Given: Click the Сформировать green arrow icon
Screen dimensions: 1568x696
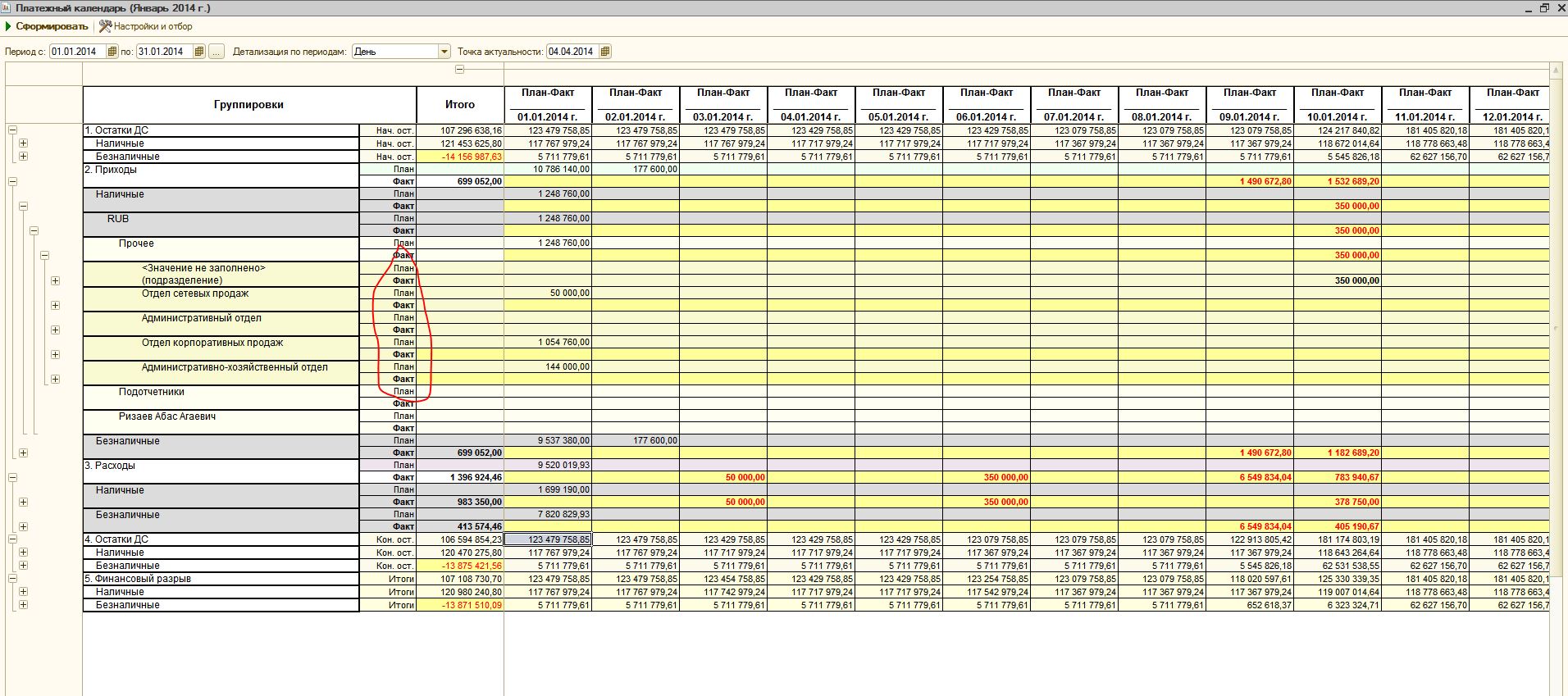Looking at the screenshot, I should pos(8,26).
